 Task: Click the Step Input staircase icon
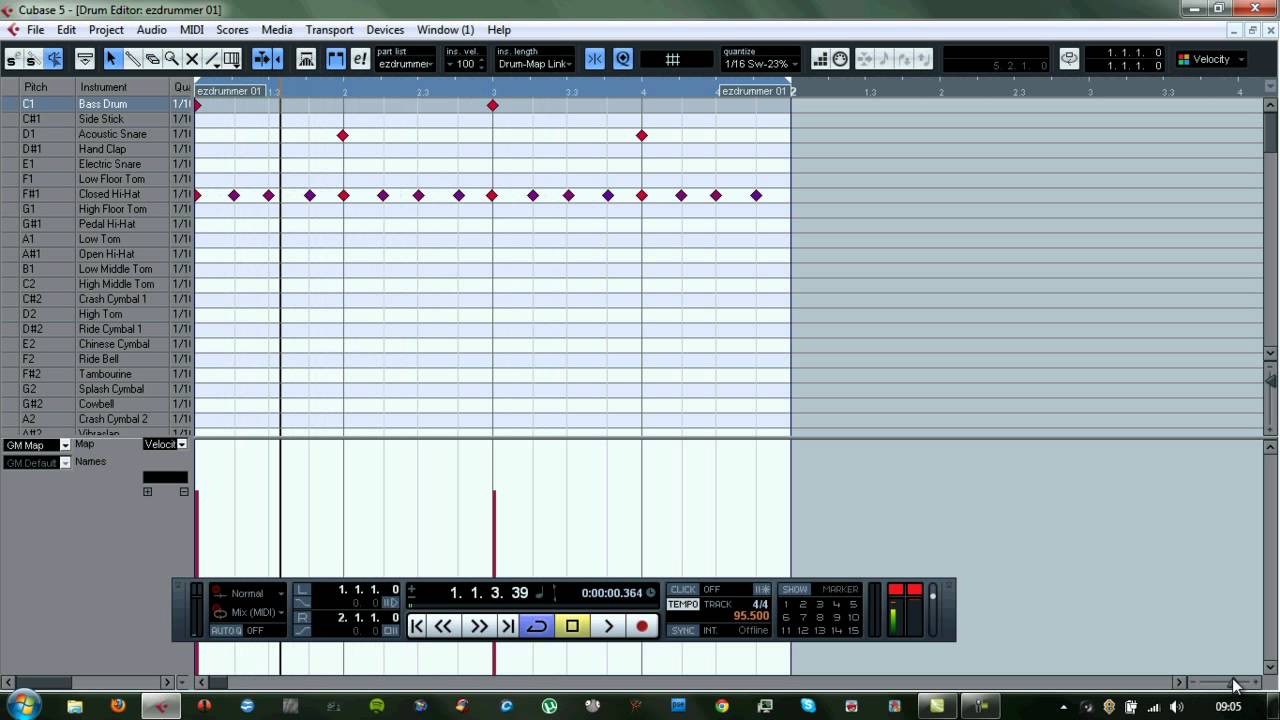tap(820, 59)
